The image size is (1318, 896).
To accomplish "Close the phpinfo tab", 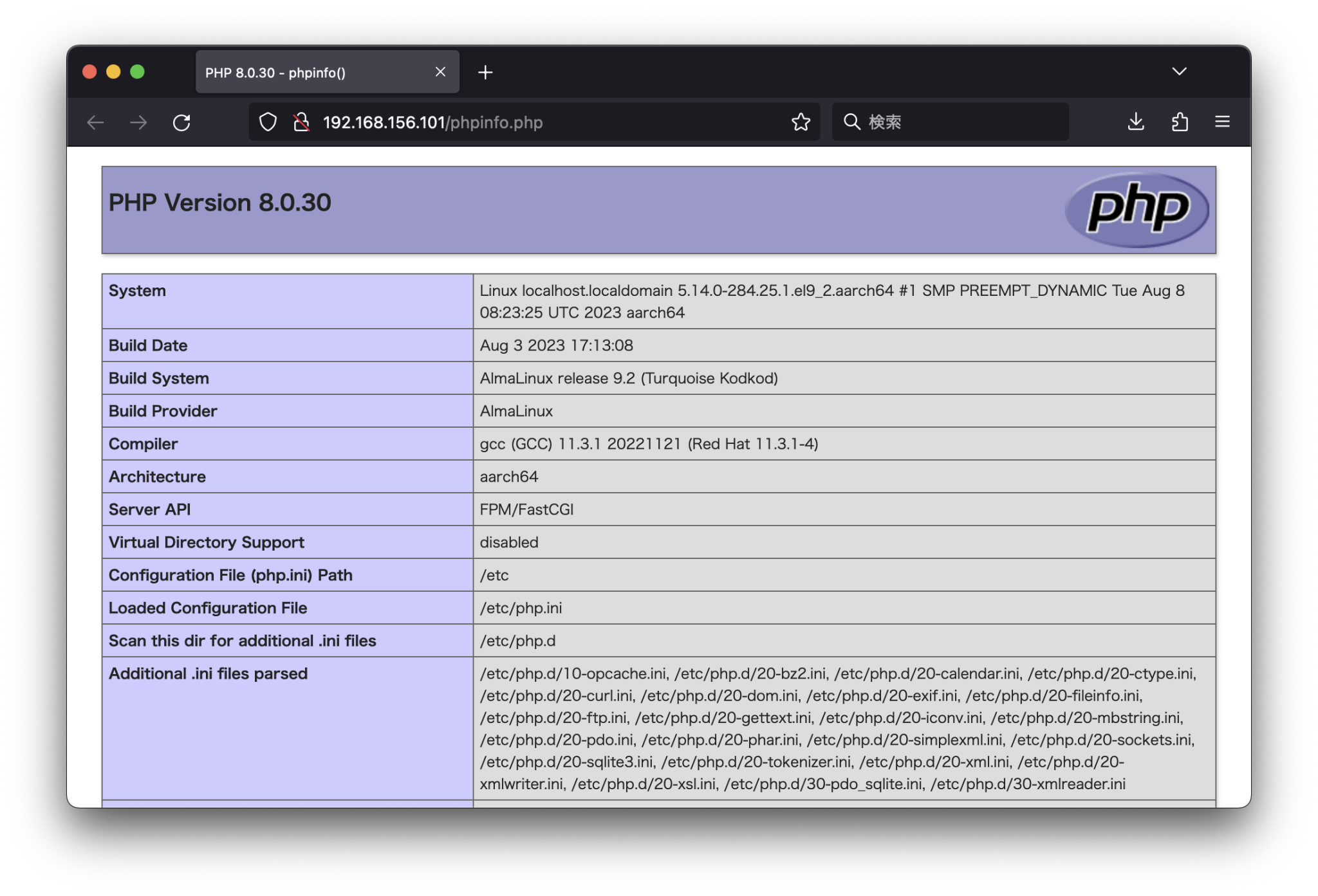I will point(440,72).
